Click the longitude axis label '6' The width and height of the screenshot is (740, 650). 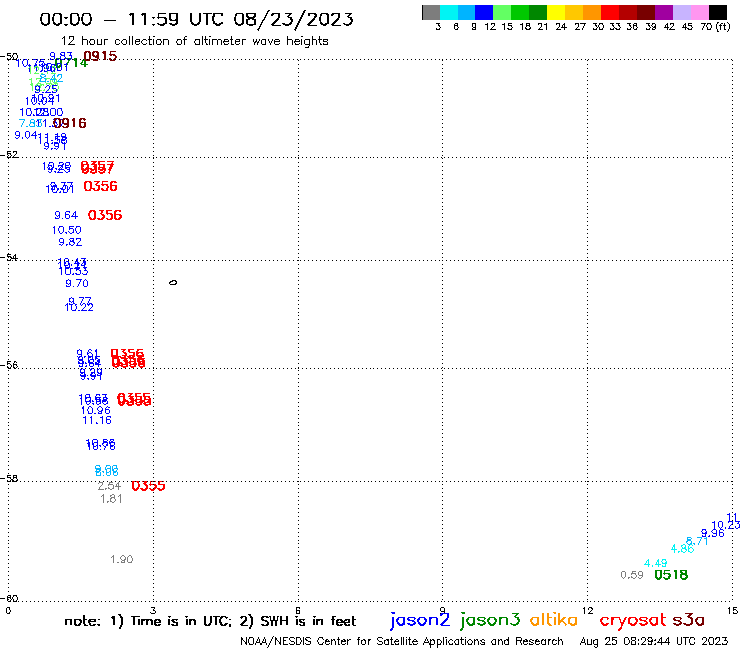[298, 611]
